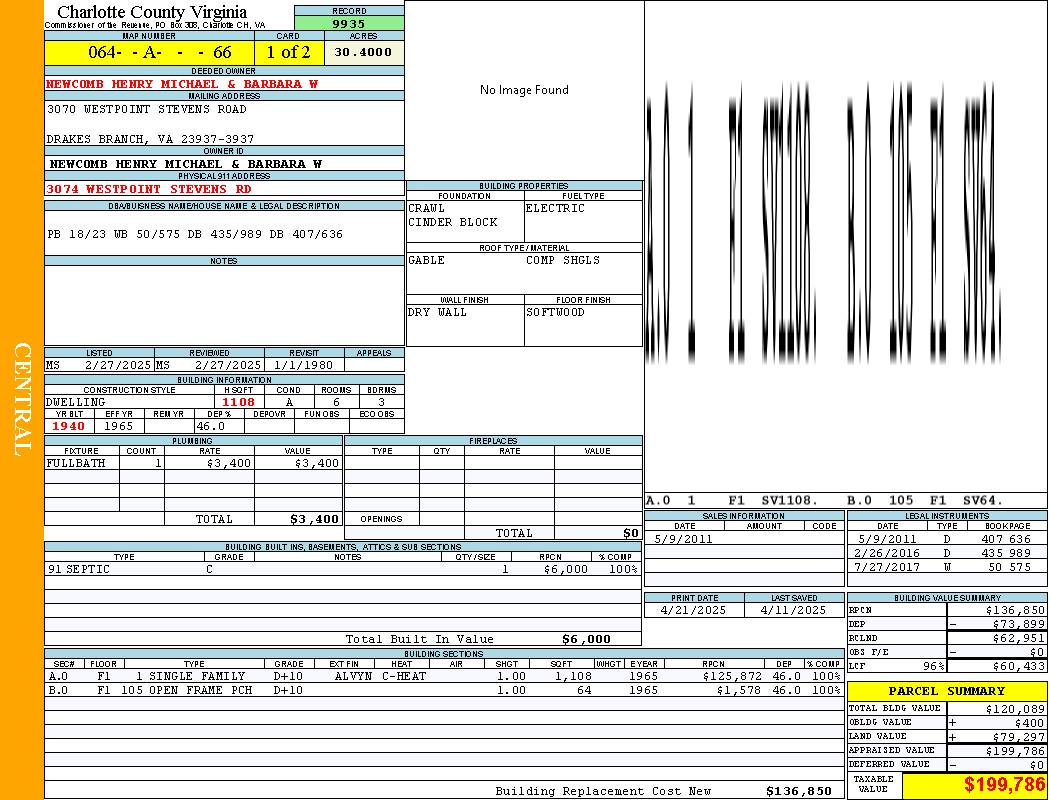Select the No Image Found placeholder
The width and height of the screenshot is (1050, 800).
[x=524, y=90]
